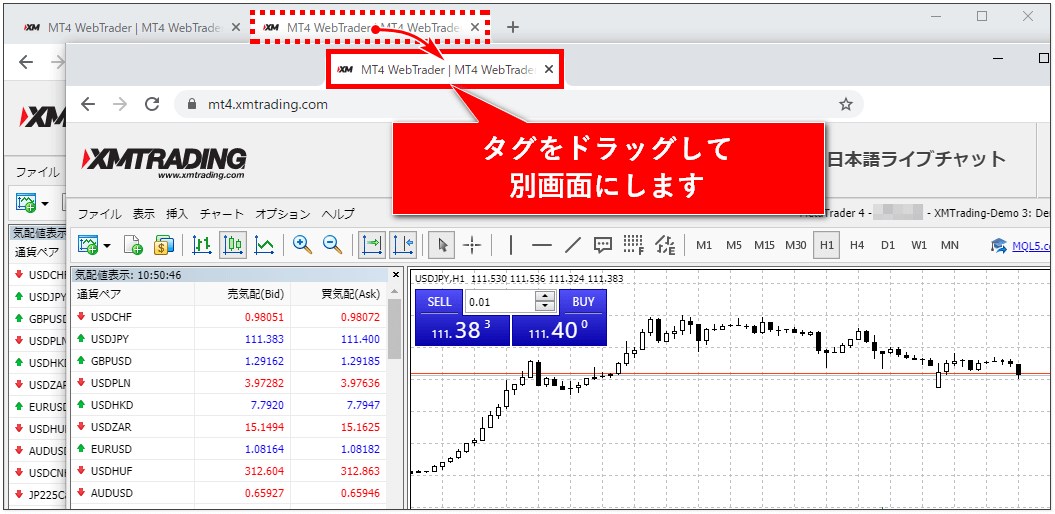Zoom in on the chart

(x=303, y=245)
